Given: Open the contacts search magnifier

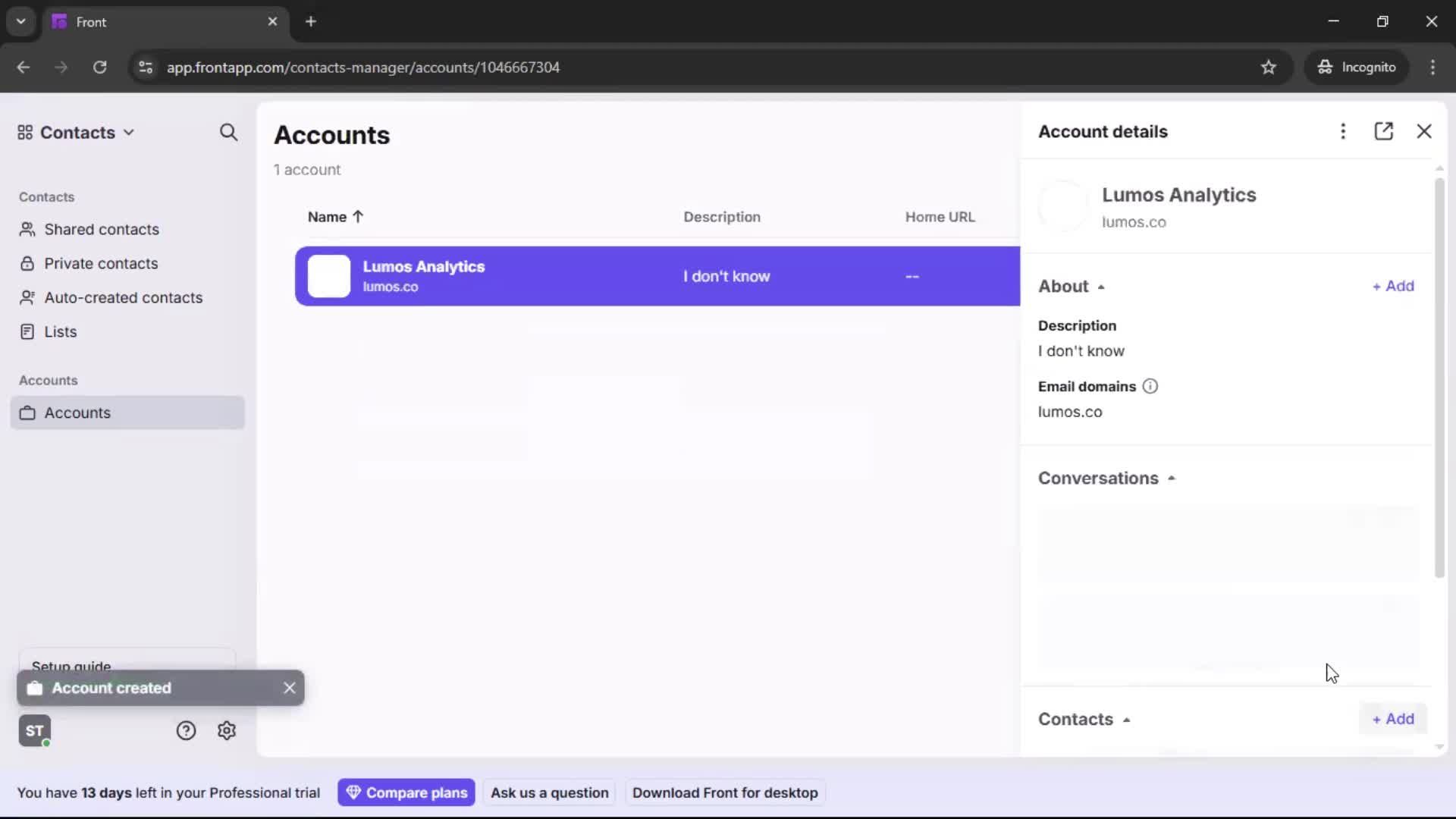Looking at the screenshot, I should click(228, 132).
